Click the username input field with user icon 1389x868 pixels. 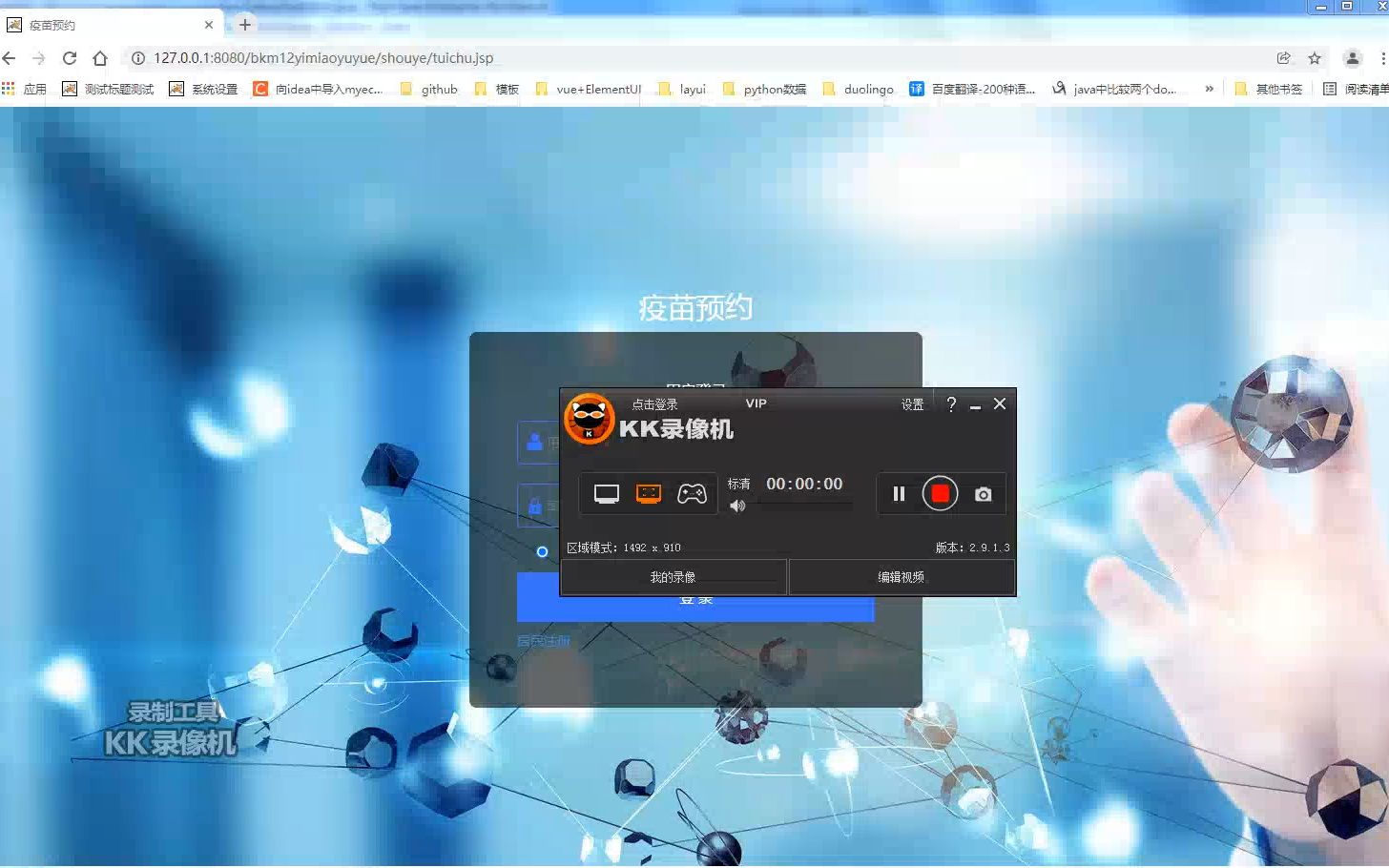pyautogui.click(x=538, y=443)
